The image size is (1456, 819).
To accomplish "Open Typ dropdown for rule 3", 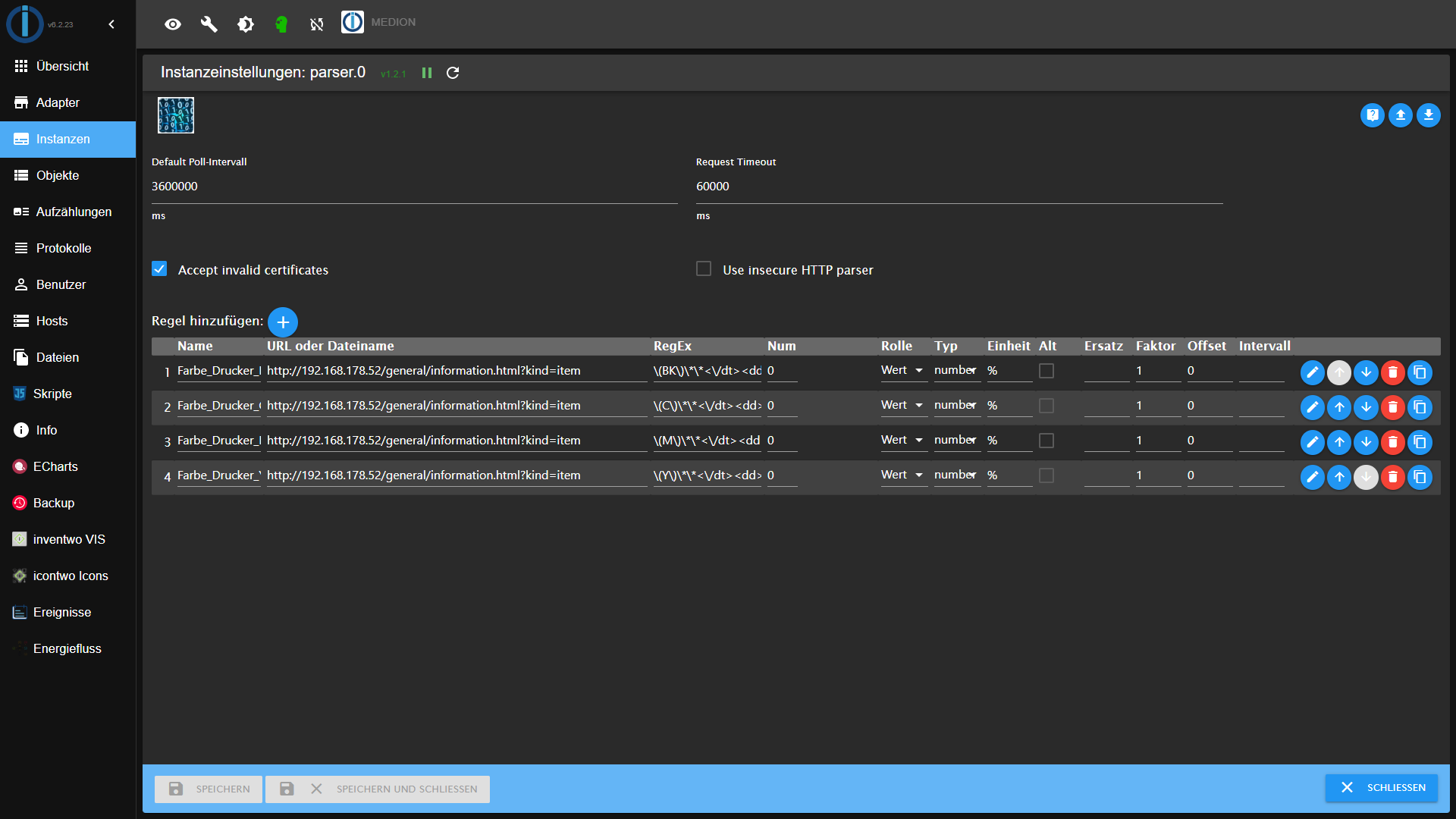I will point(957,441).
